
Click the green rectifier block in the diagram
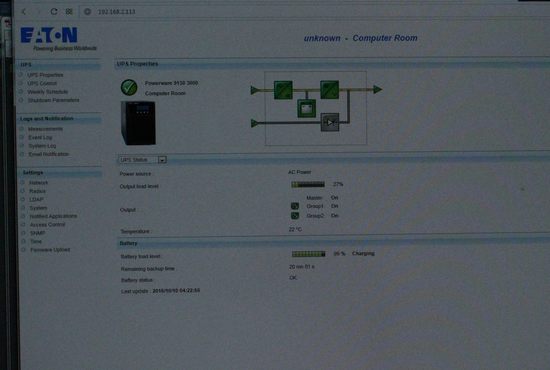pos(283,90)
